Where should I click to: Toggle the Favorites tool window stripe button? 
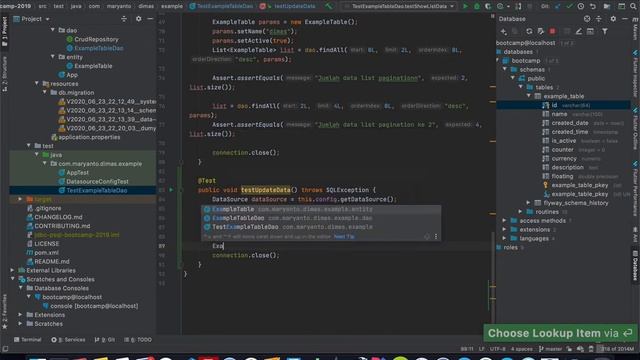coord(4,311)
